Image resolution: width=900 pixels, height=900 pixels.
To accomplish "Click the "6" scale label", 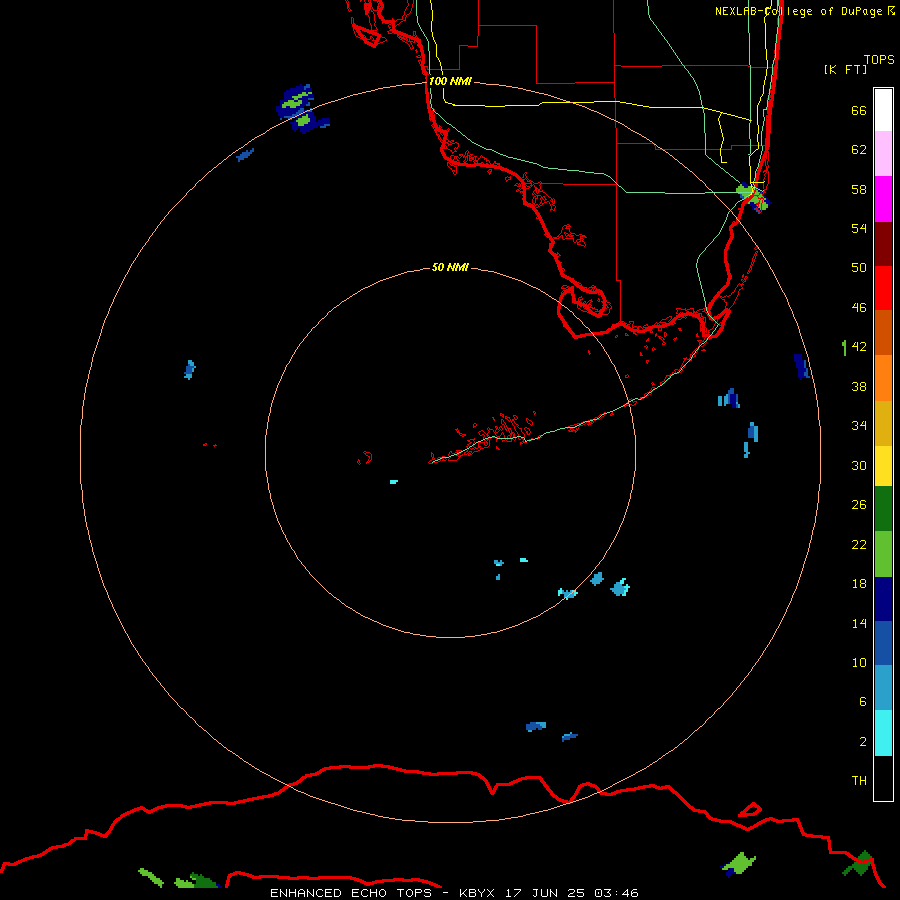I will (863, 701).
